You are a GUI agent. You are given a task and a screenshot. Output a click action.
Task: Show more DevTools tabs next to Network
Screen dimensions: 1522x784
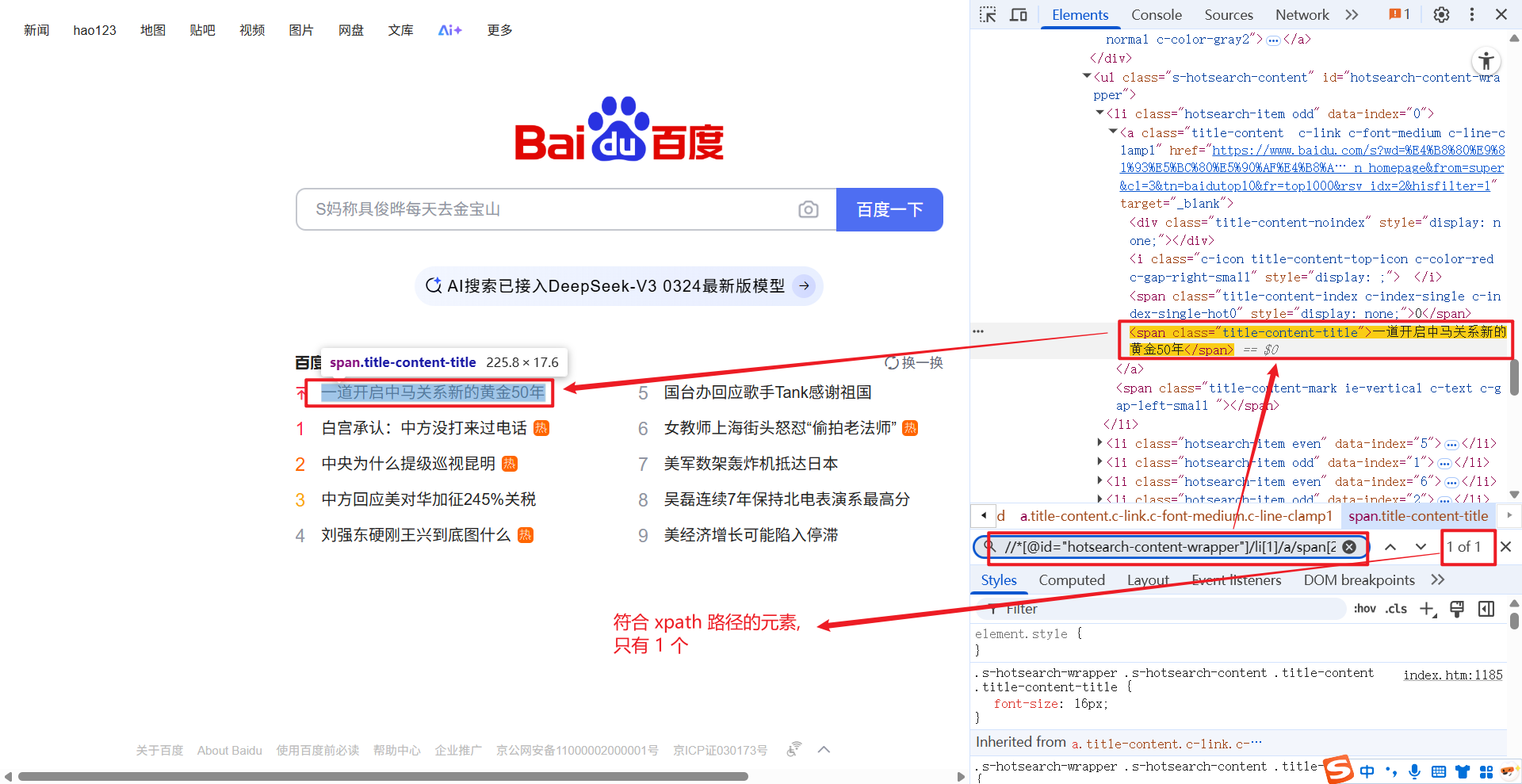click(1352, 14)
